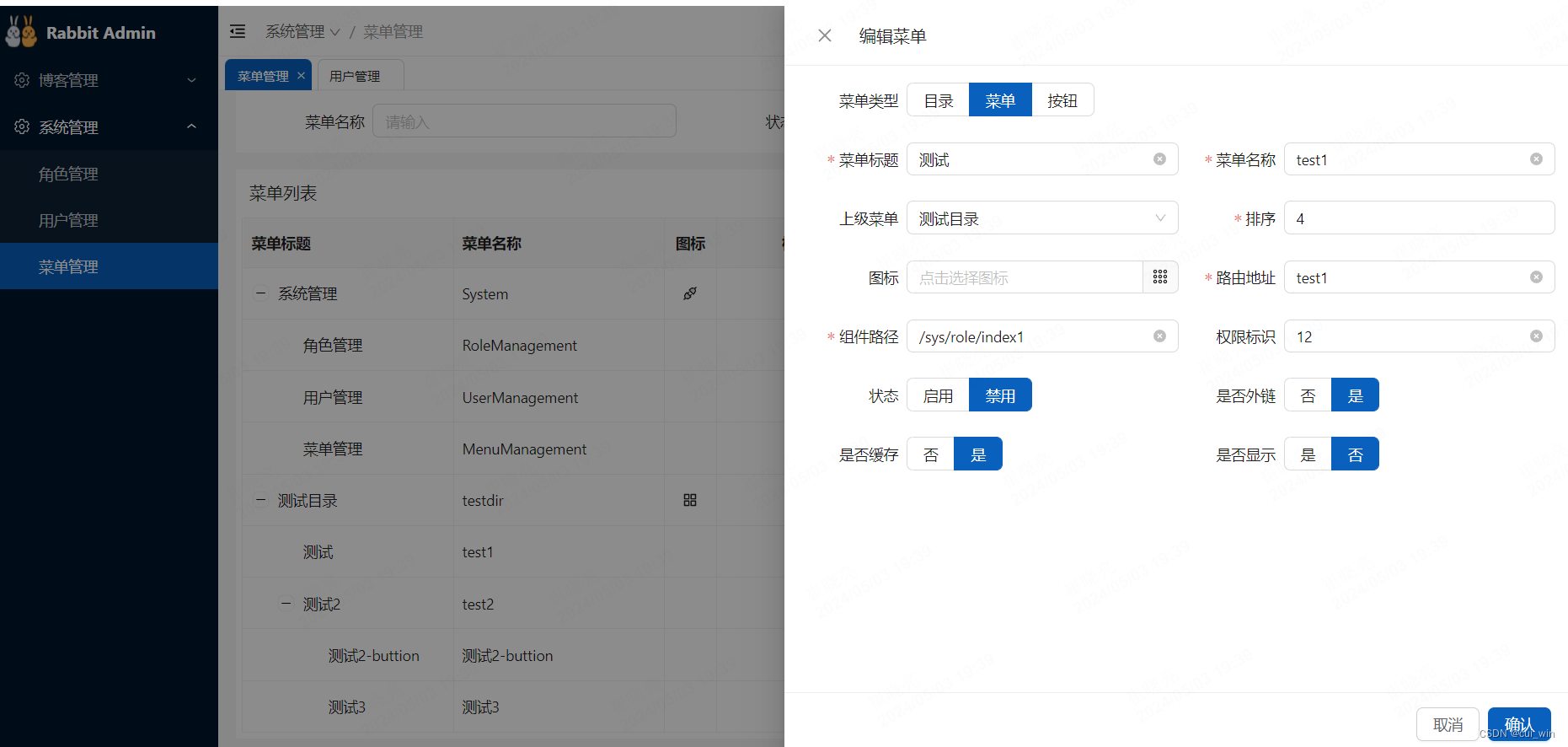The width and height of the screenshot is (1568, 747).
Task: Click the link icon in the 系统管理 row
Action: (x=690, y=293)
